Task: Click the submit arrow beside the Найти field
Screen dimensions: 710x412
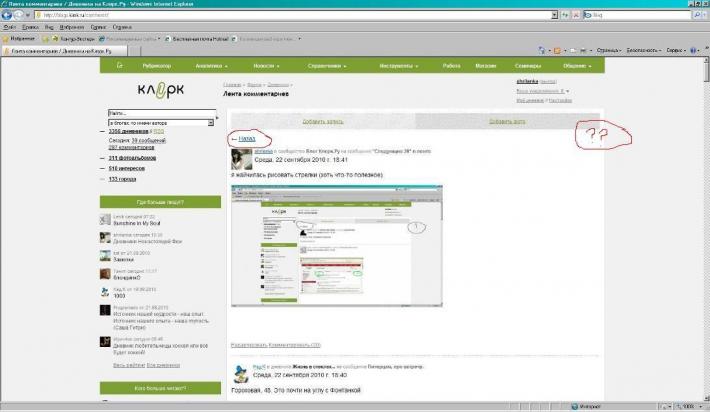Action: coord(218,118)
